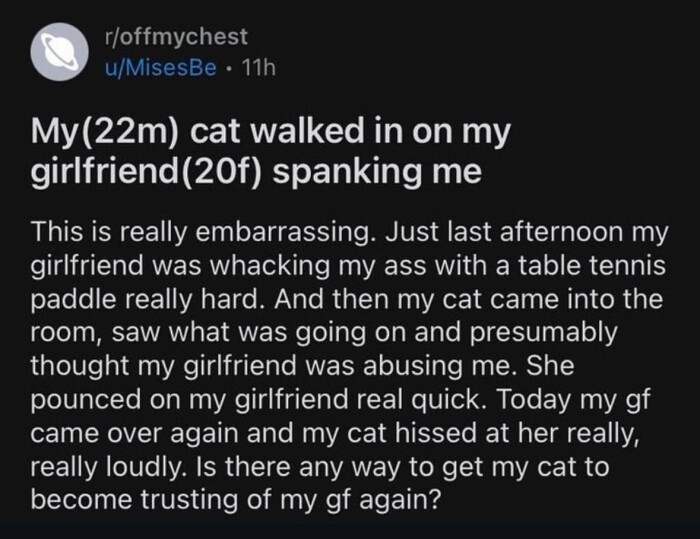The width and height of the screenshot is (700, 539).
Task: Open the r/offmychest subreddit link
Action: (175, 37)
